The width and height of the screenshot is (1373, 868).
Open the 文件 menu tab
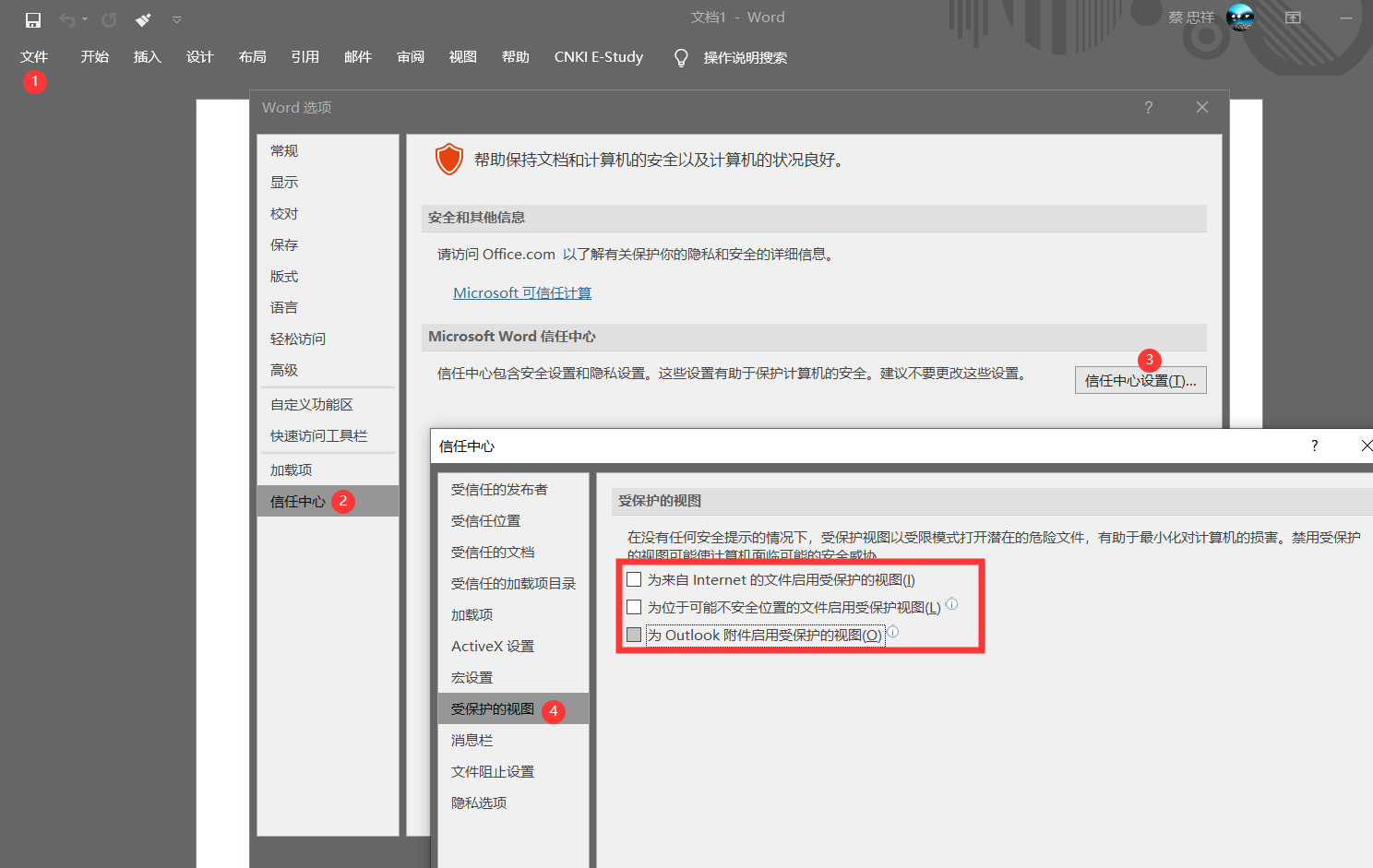(x=34, y=57)
